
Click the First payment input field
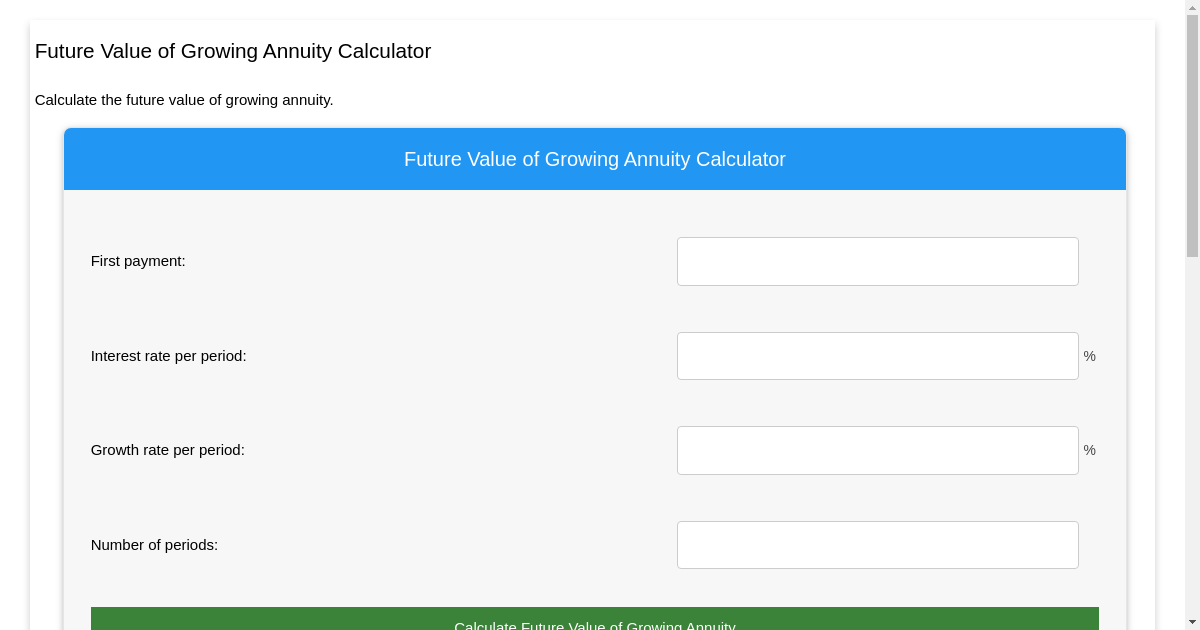click(877, 261)
